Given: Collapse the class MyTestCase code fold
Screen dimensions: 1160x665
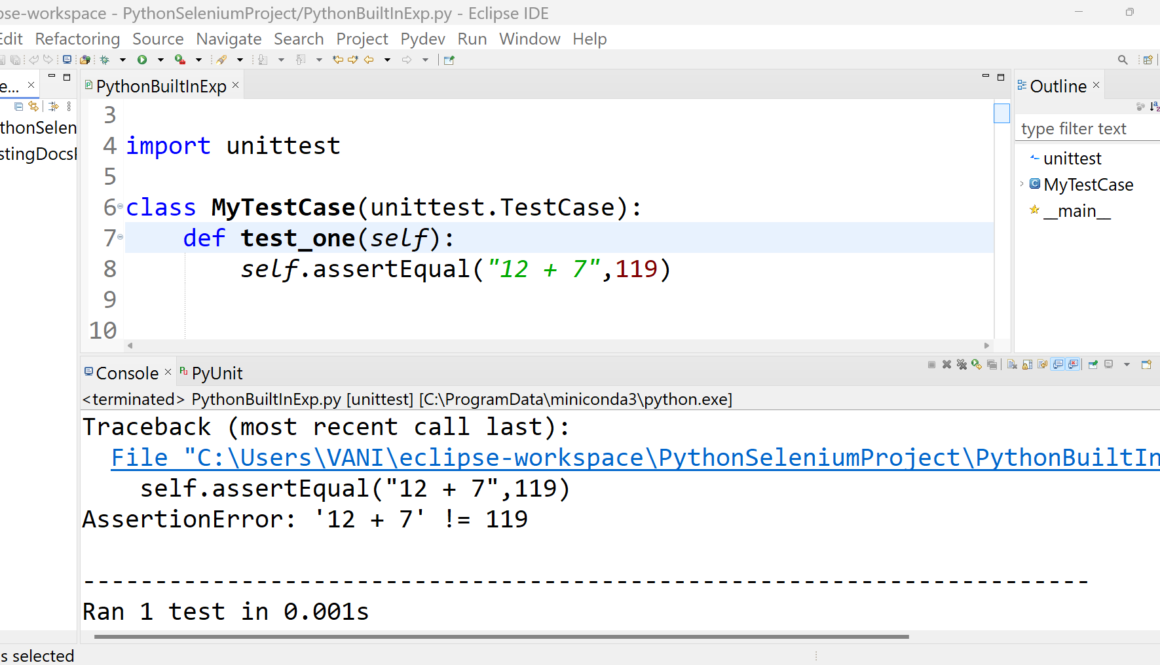Looking at the screenshot, I should point(120,208).
